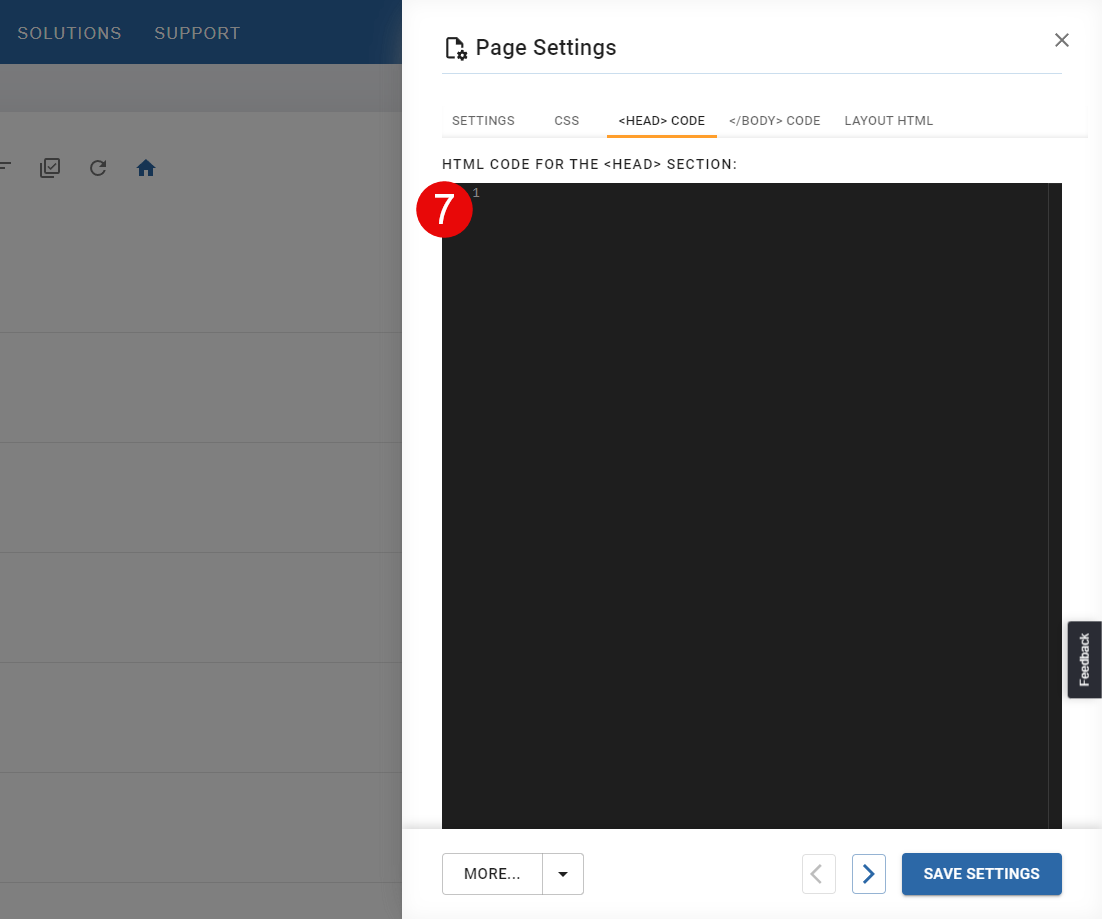Close the Page Settings panel
The height and width of the screenshot is (919, 1102).
[1061, 40]
